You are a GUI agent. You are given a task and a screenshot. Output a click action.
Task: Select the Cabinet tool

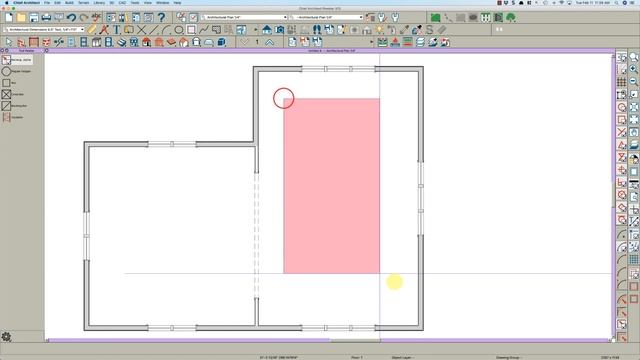(96, 42)
